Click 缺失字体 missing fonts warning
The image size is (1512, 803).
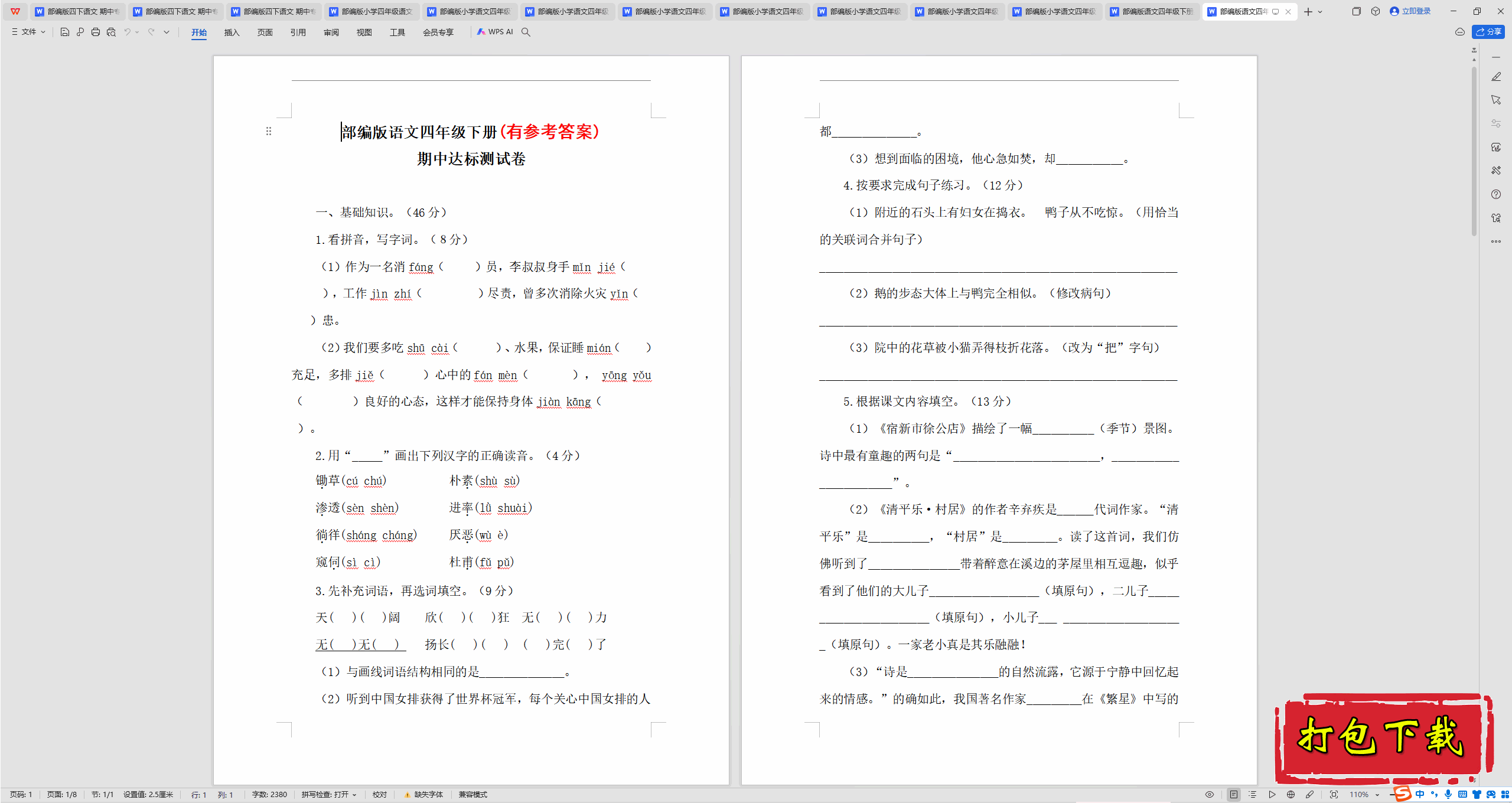click(x=423, y=795)
